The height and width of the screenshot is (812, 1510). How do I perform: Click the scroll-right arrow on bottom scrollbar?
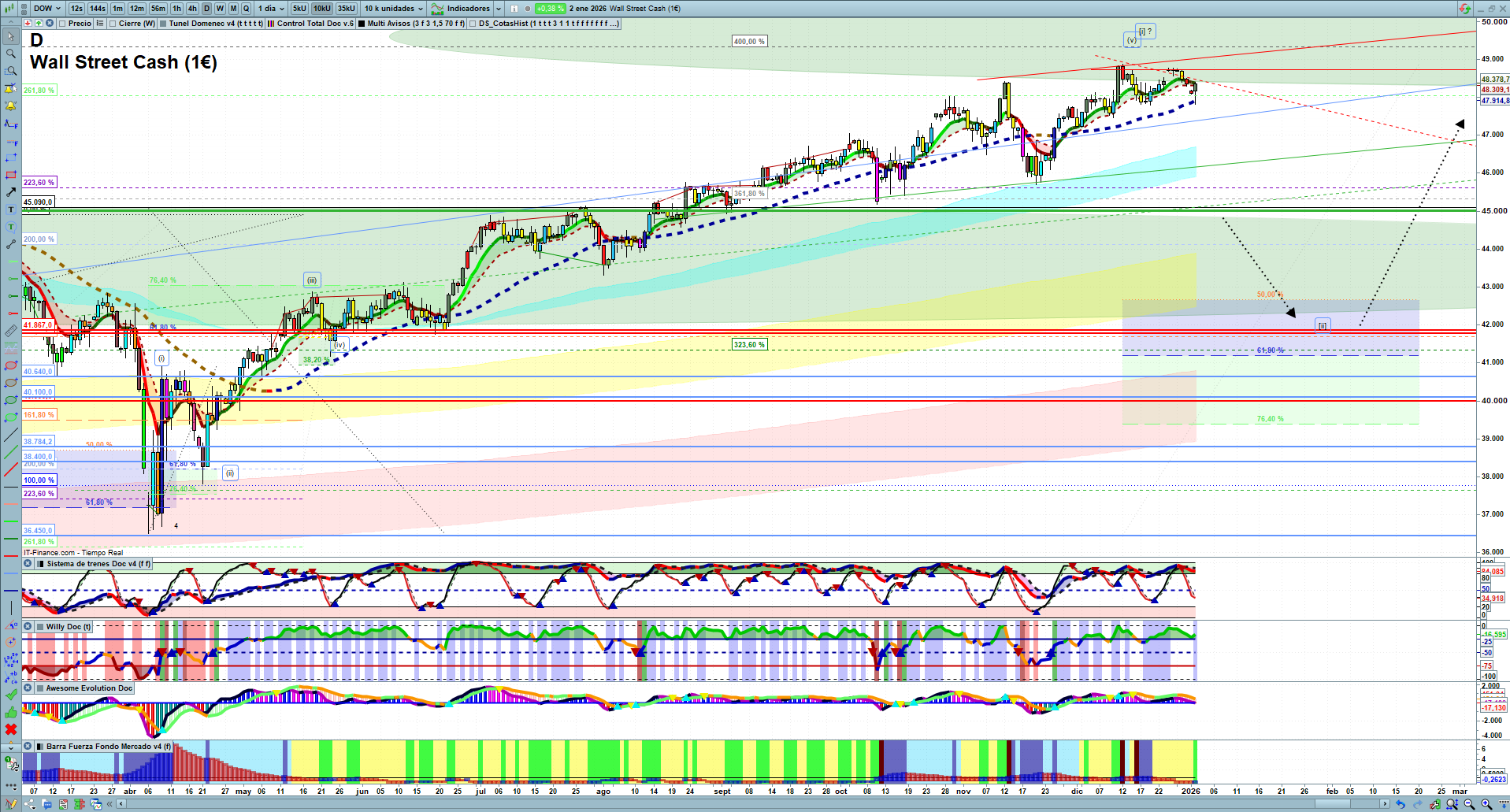(x=1386, y=804)
